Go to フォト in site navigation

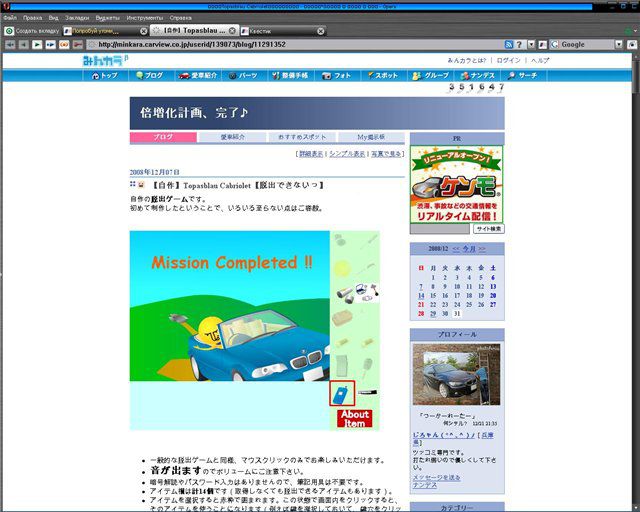[337, 76]
